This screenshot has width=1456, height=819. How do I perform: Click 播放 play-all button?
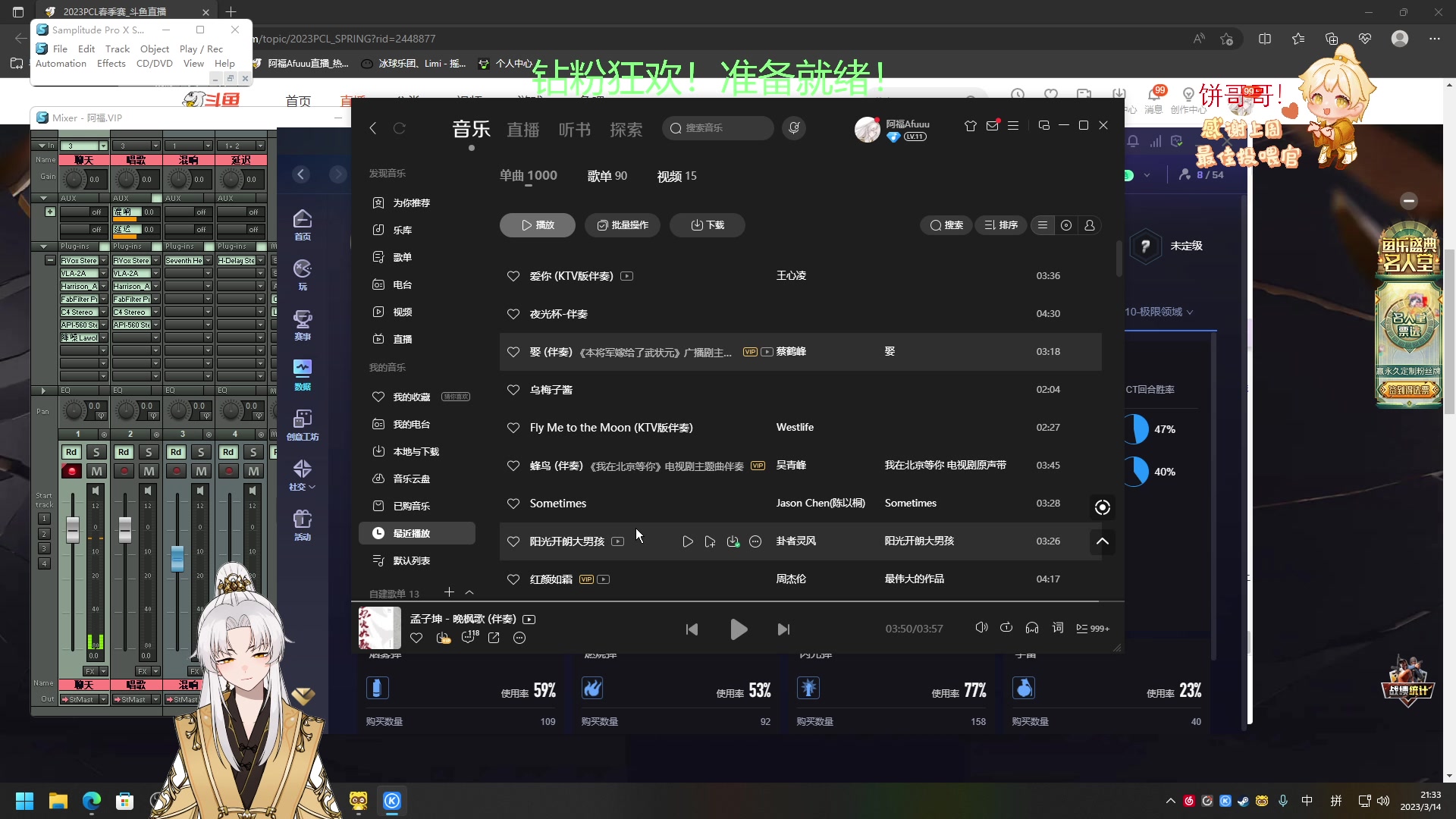537,225
